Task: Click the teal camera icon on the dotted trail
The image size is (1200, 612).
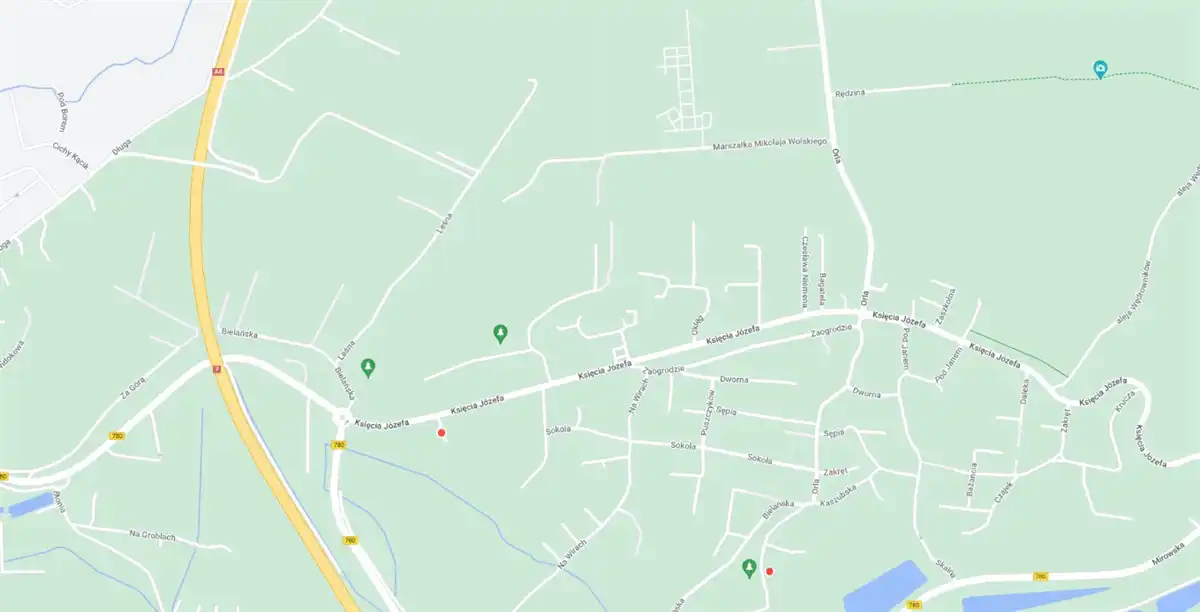Action: pyautogui.click(x=1100, y=69)
